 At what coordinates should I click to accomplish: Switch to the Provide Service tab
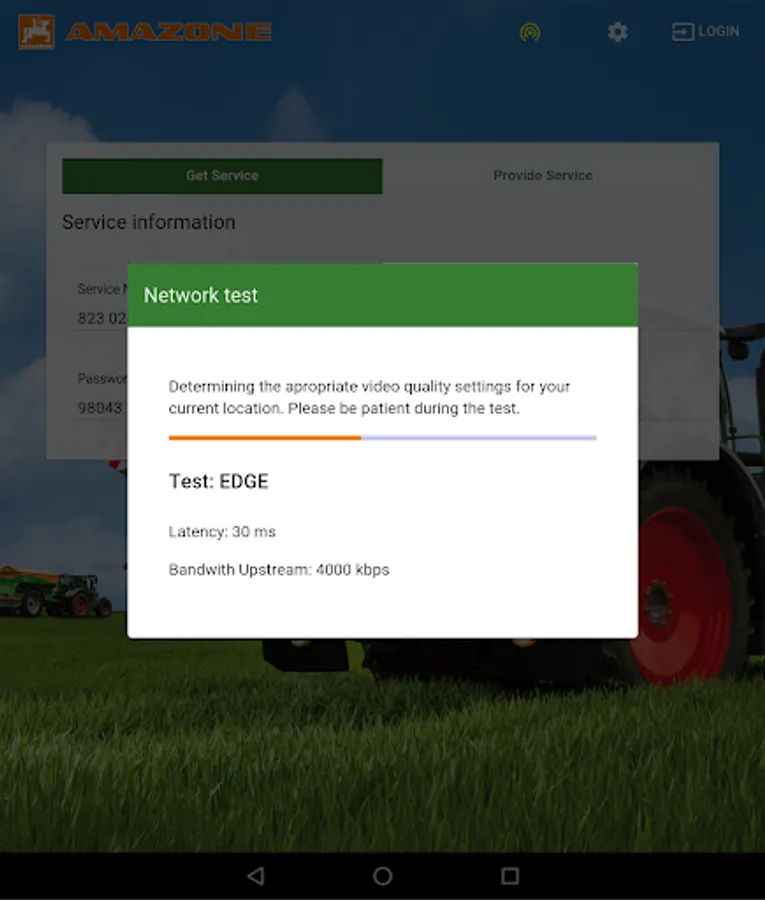point(543,176)
